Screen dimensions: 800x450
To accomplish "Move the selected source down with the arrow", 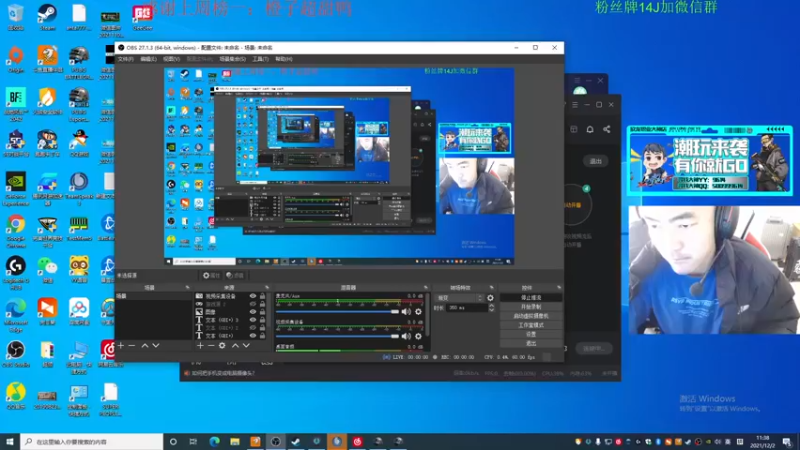I will coord(246,346).
